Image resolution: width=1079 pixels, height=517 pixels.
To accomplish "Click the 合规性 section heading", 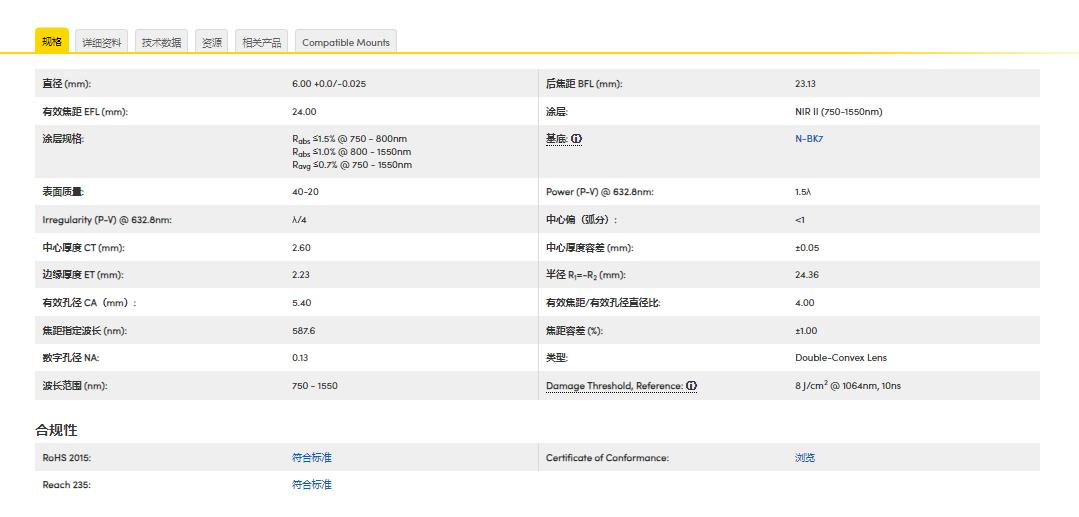I will [x=56, y=430].
